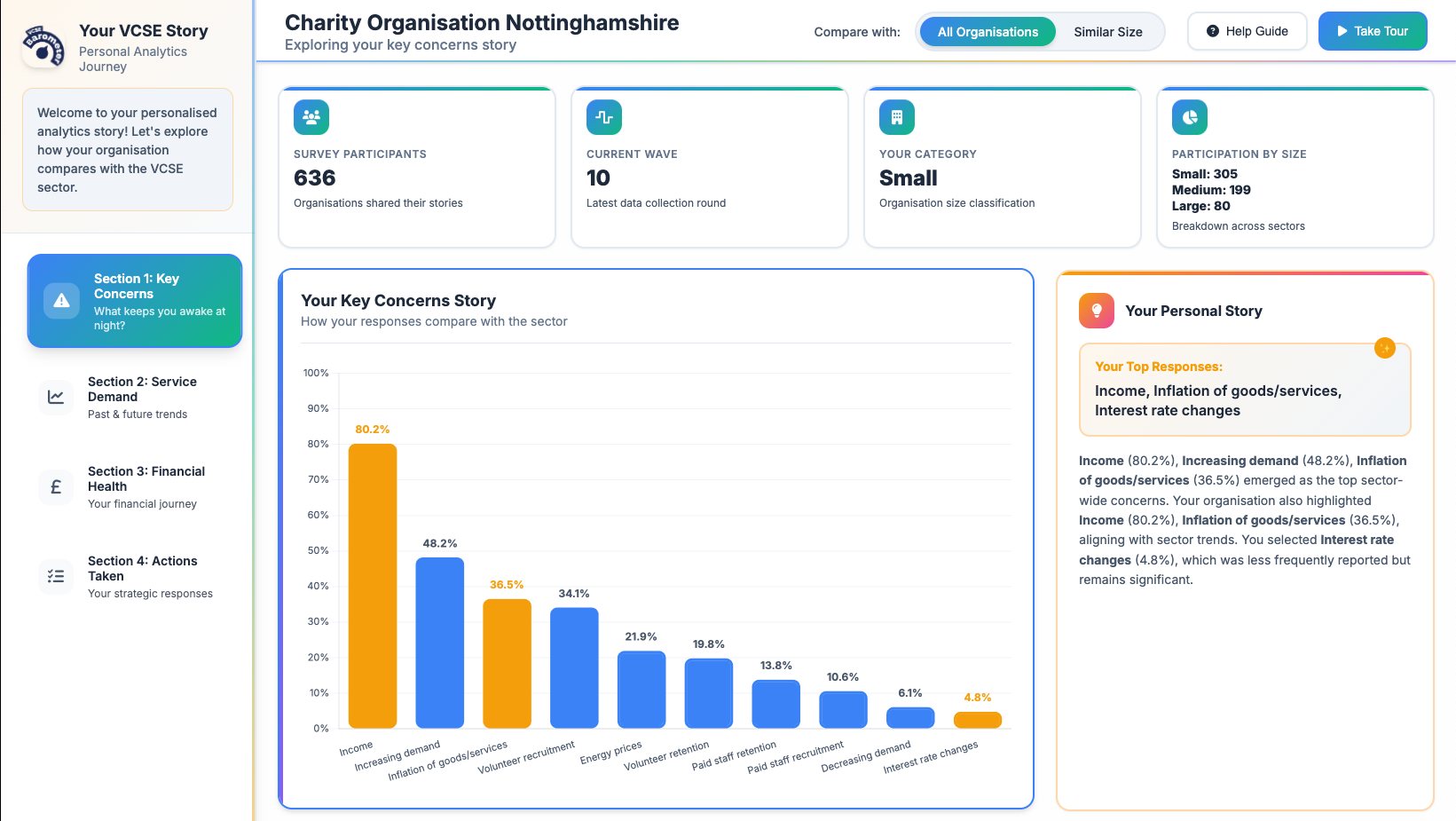
Task: Start the Take Tour walkthrough
Action: click(1373, 30)
